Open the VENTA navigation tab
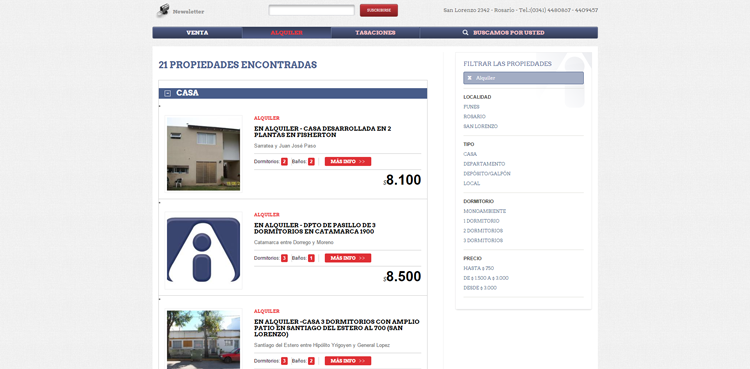 point(197,33)
